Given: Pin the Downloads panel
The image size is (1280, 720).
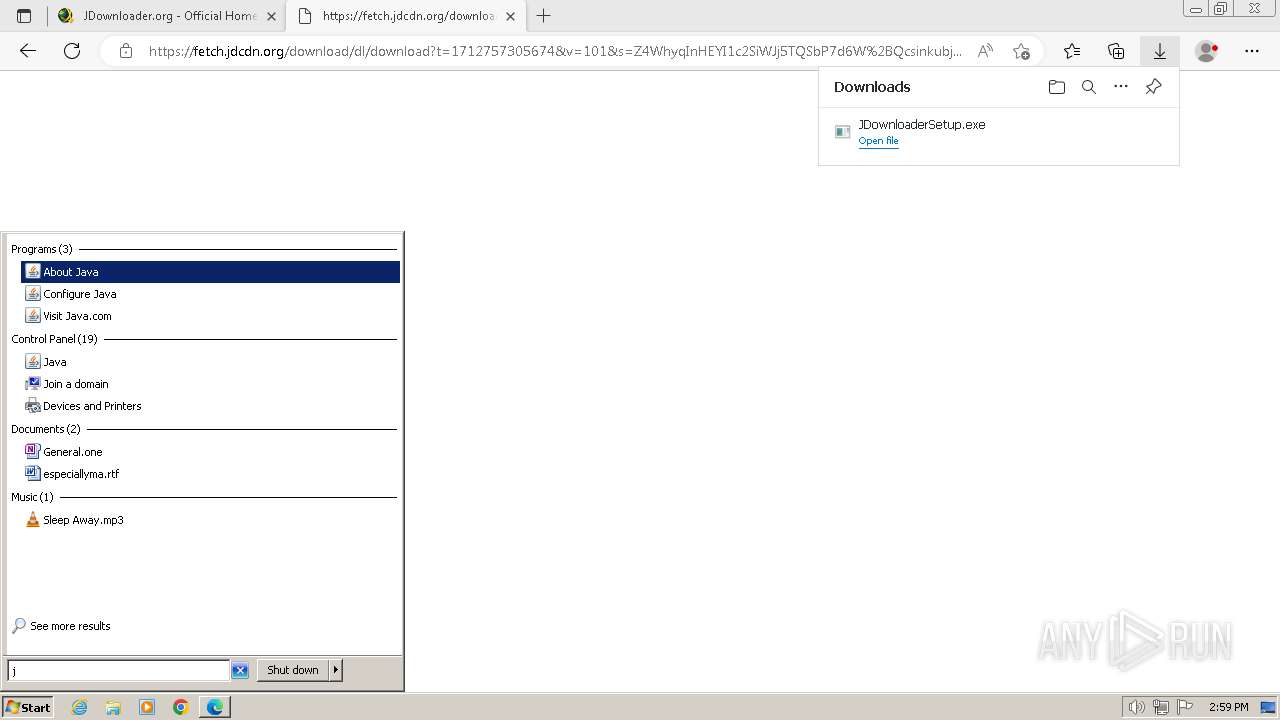Looking at the screenshot, I should [x=1153, y=87].
